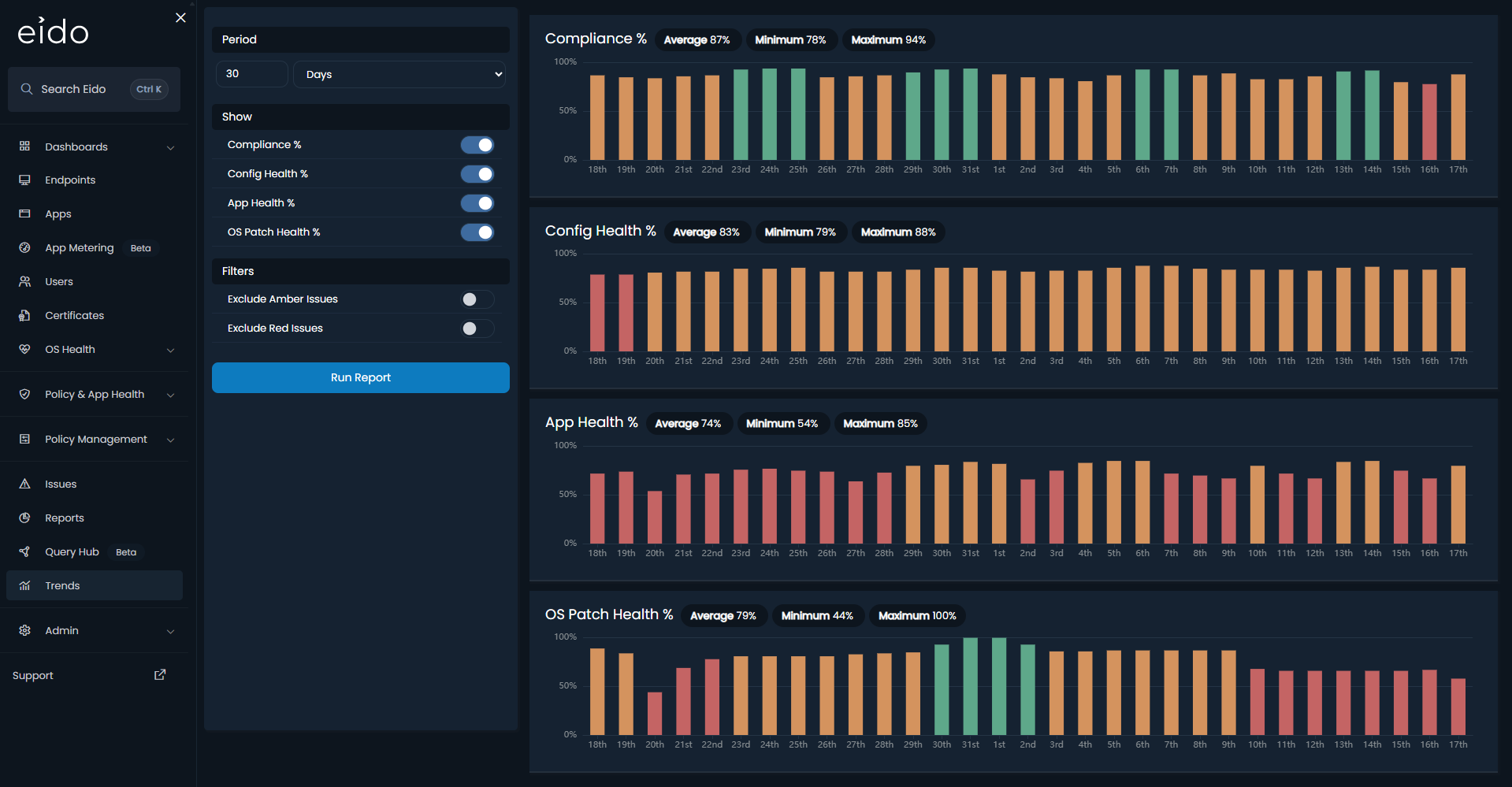Expand the Admin menu chevron
The height and width of the screenshot is (787, 1512).
click(170, 632)
